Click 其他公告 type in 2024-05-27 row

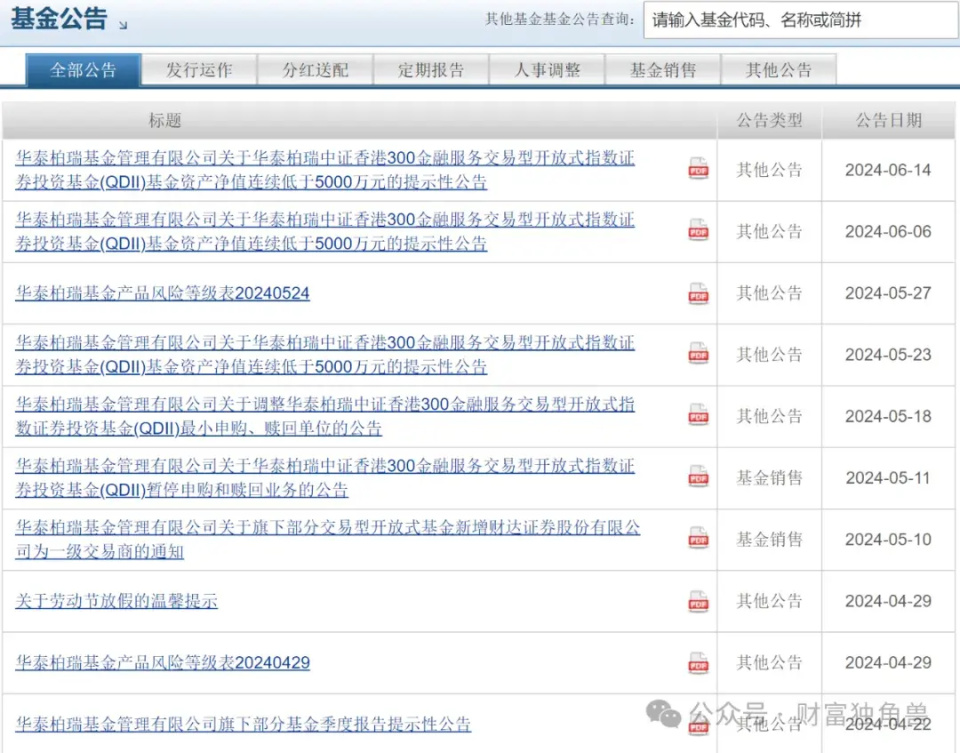tap(769, 293)
